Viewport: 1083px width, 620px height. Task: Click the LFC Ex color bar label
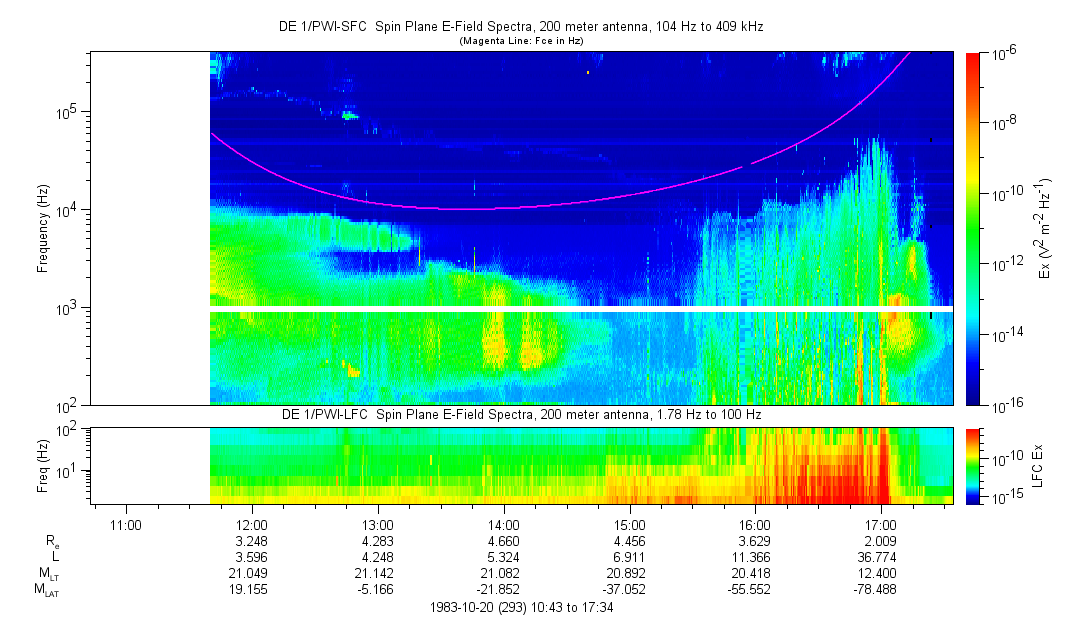1040,465
